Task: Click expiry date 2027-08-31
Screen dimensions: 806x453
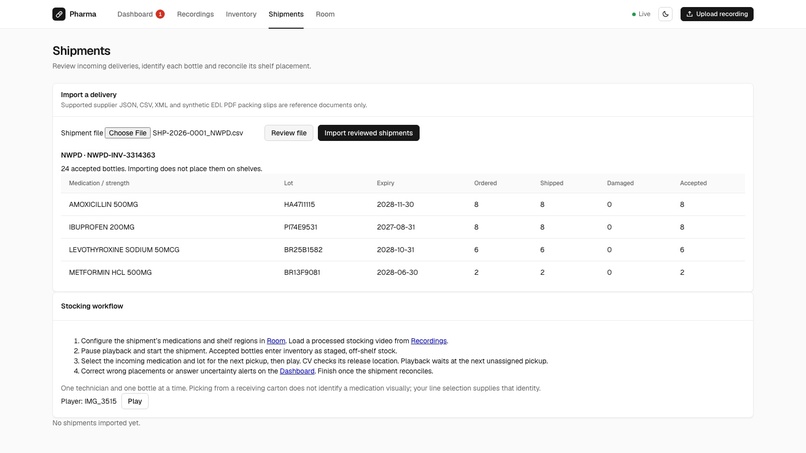Action: 396,227
